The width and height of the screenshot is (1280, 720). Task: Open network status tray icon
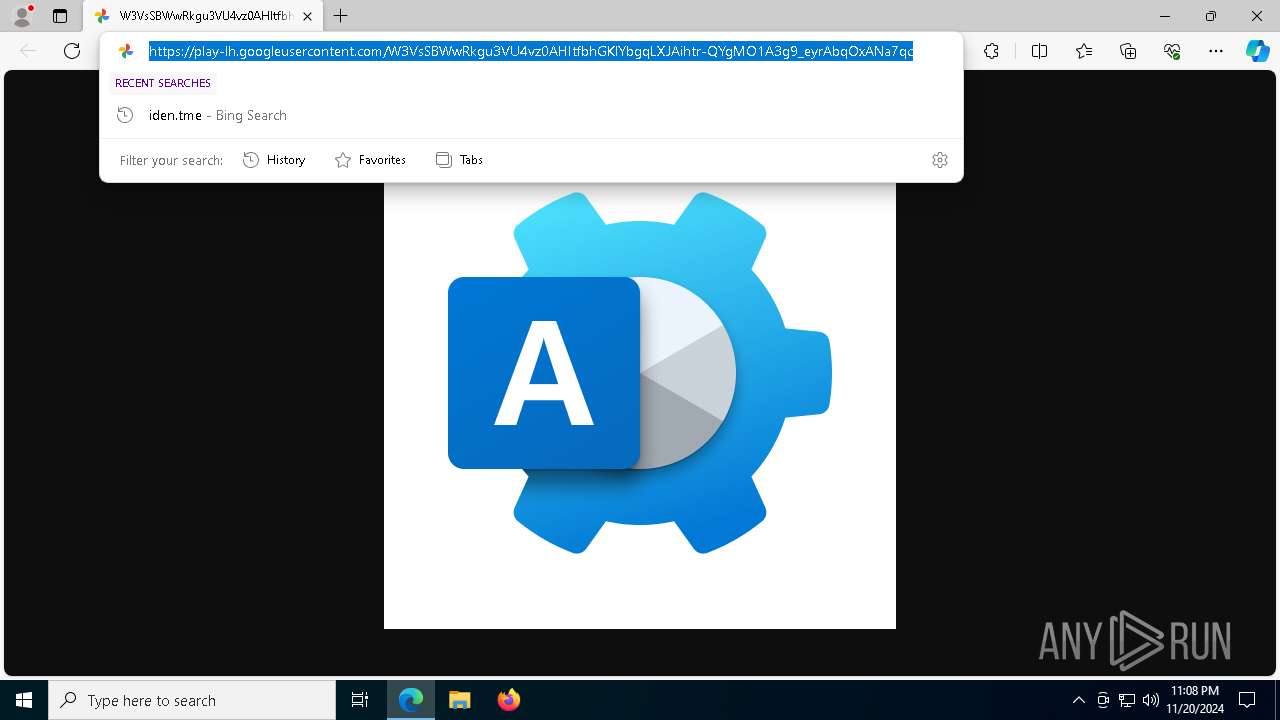tap(1127, 700)
